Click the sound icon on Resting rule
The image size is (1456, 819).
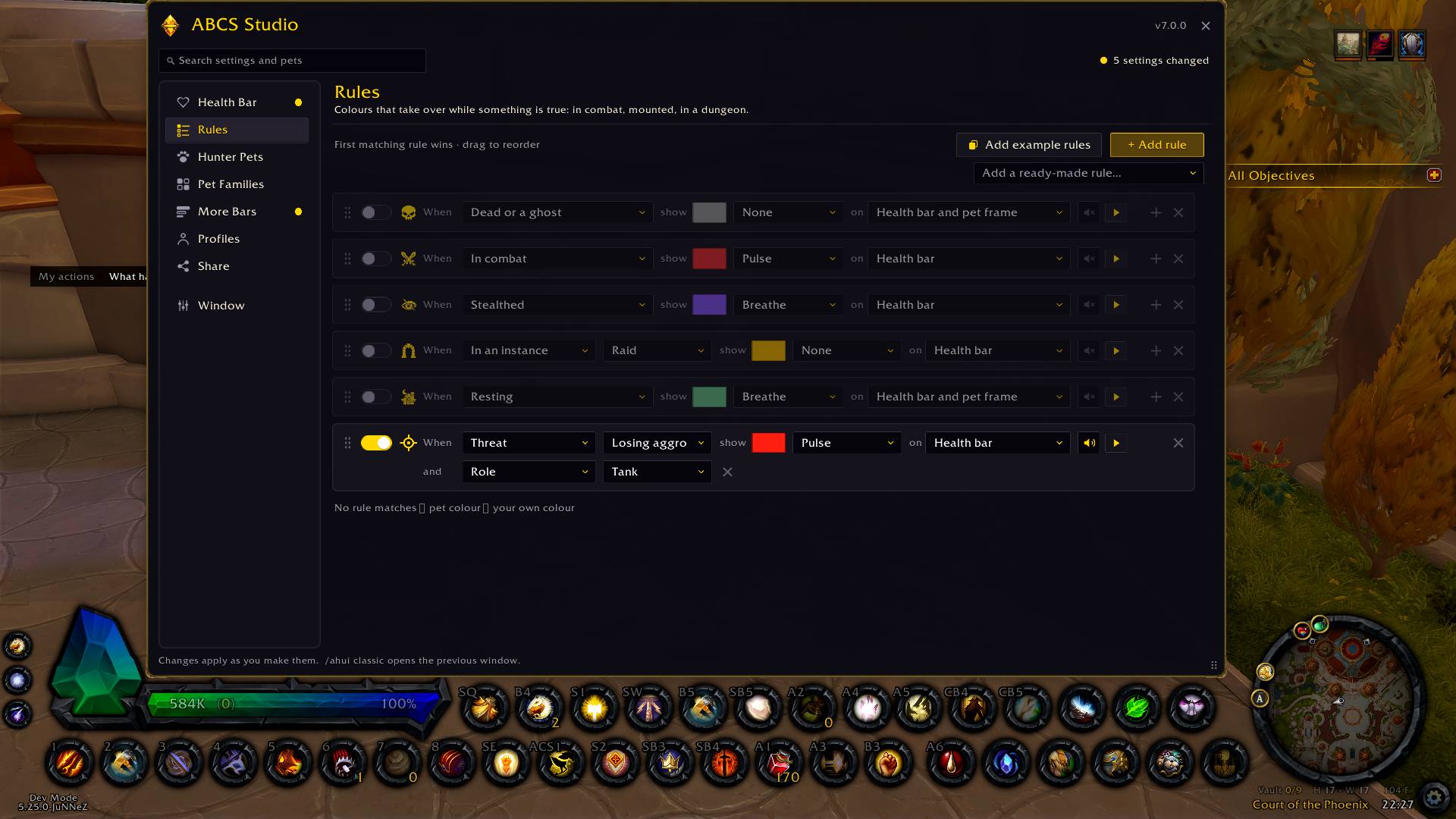1089,397
